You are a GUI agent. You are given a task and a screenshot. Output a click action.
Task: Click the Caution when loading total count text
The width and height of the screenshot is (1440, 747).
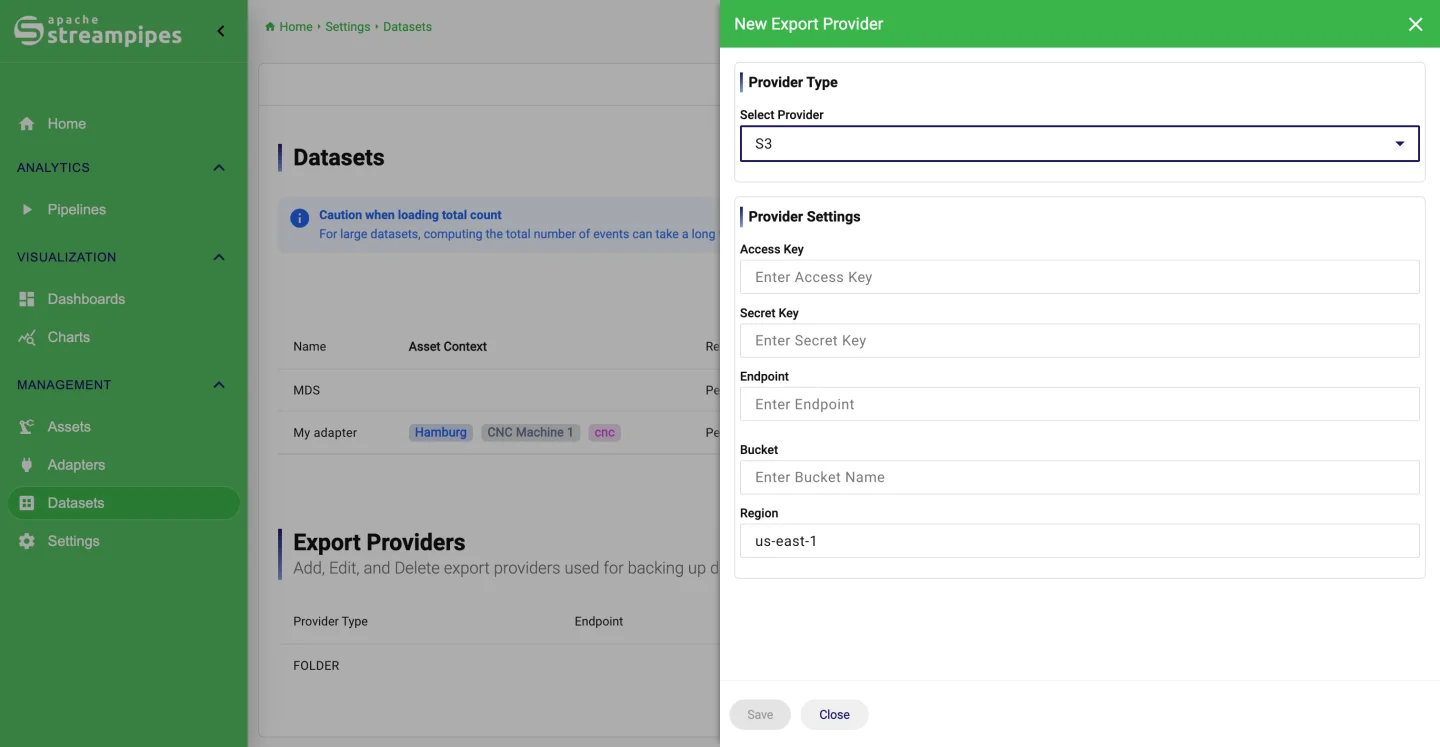[x=410, y=215]
